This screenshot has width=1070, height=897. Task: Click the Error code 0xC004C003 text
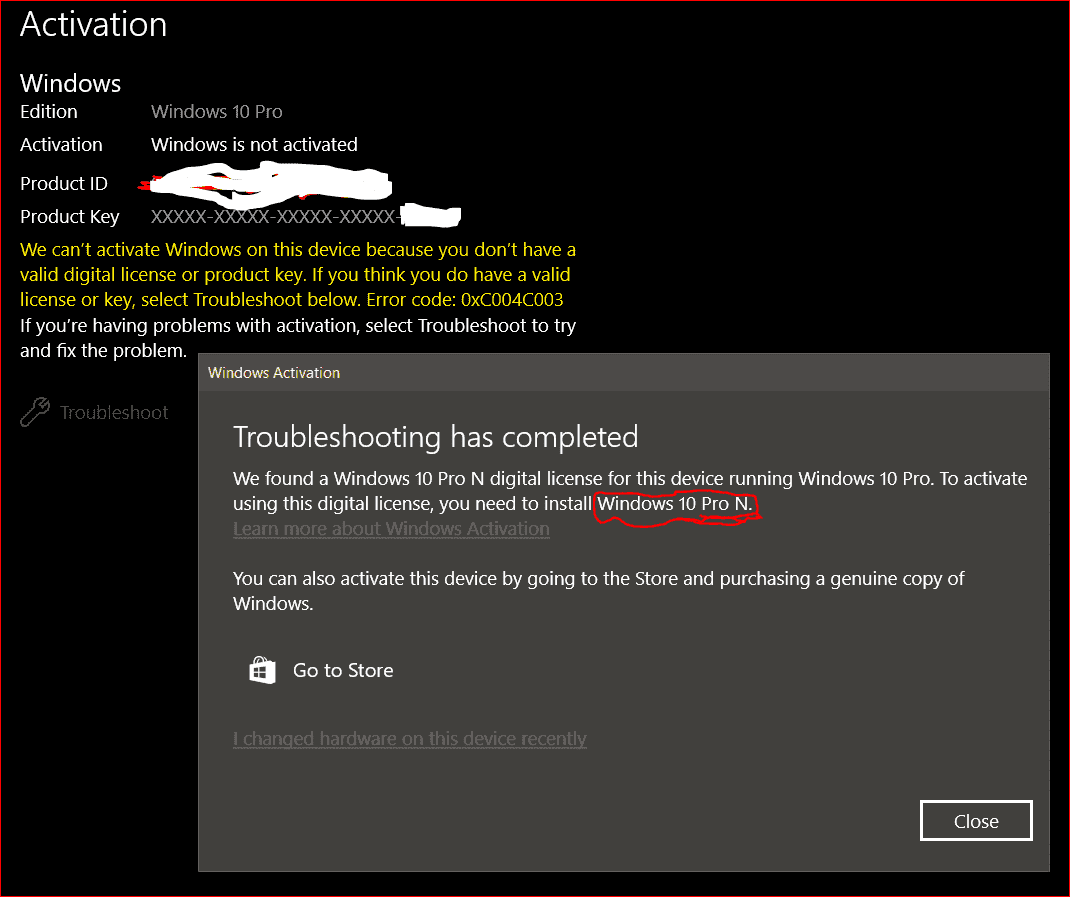pos(465,300)
